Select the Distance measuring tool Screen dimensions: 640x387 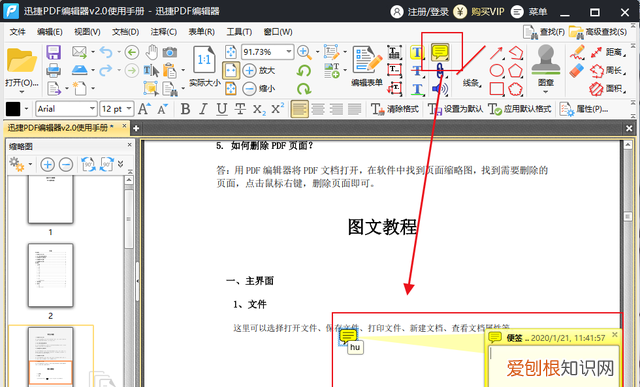pyautogui.click(x=607, y=52)
